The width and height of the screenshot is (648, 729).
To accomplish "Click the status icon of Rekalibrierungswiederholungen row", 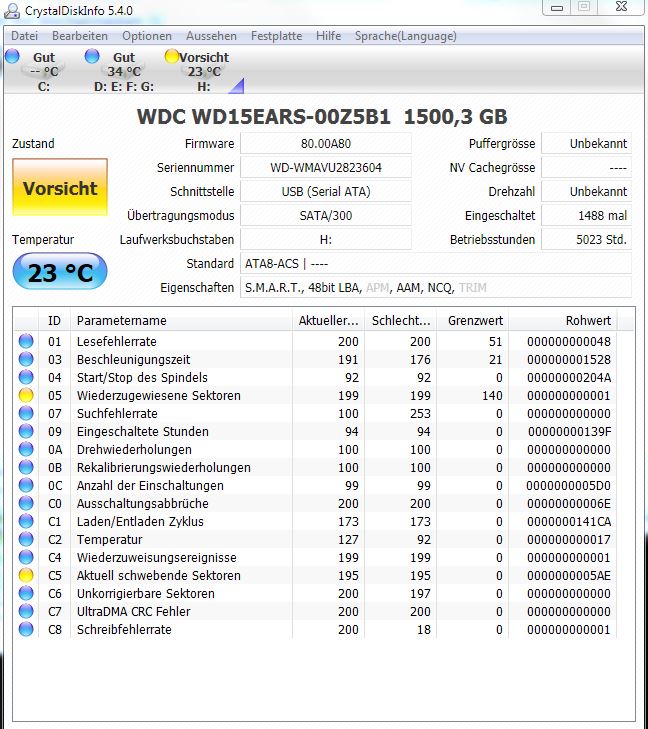I will [26, 467].
